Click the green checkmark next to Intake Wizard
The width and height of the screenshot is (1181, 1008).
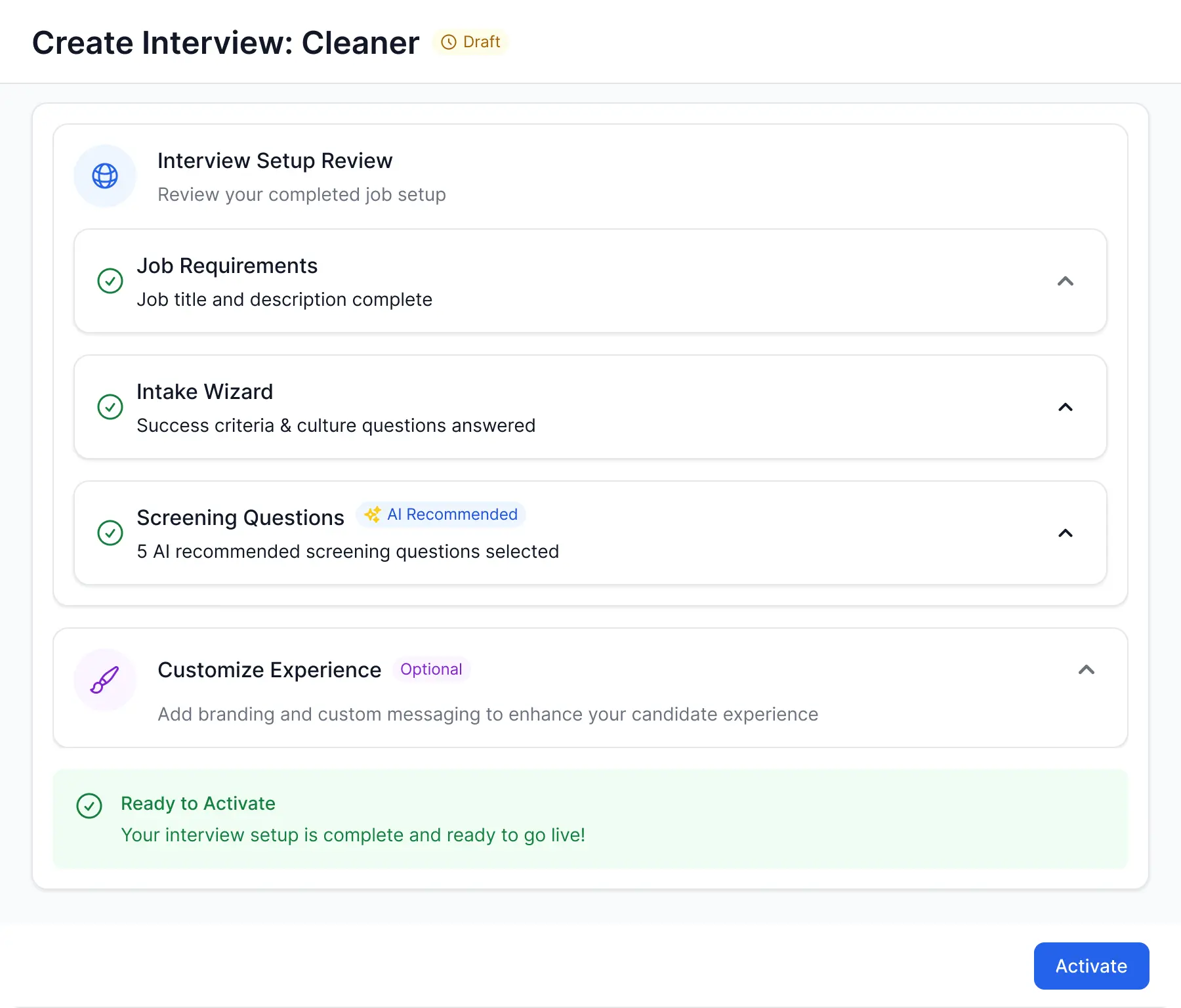110,407
